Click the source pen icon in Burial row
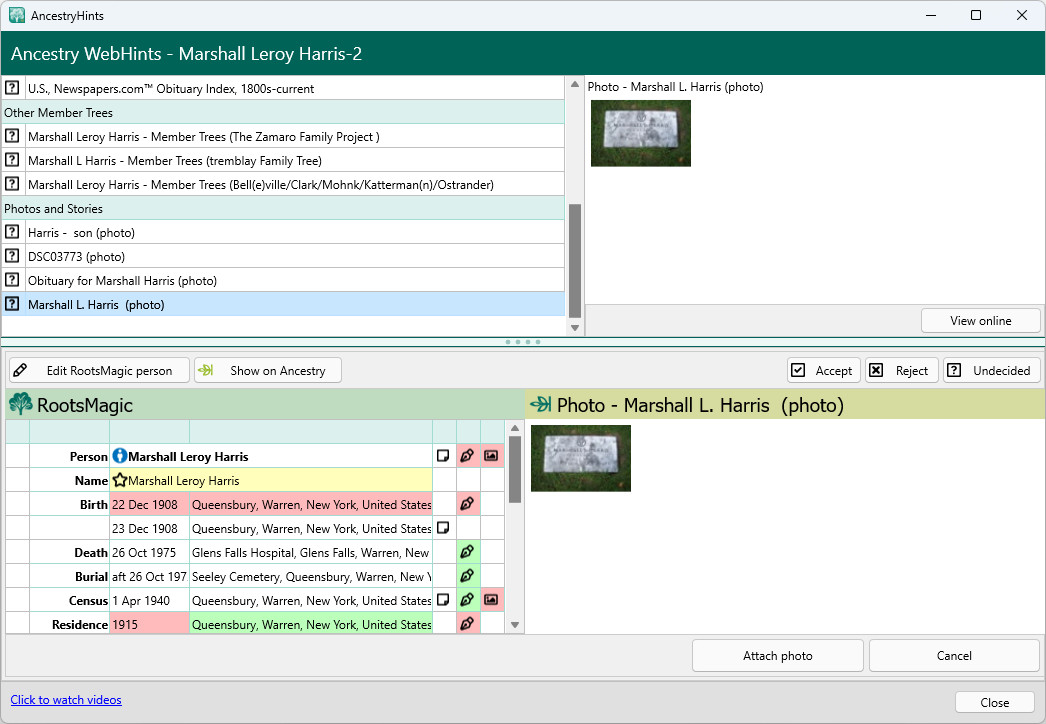This screenshot has width=1046, height=724. [x=468, y=576]
